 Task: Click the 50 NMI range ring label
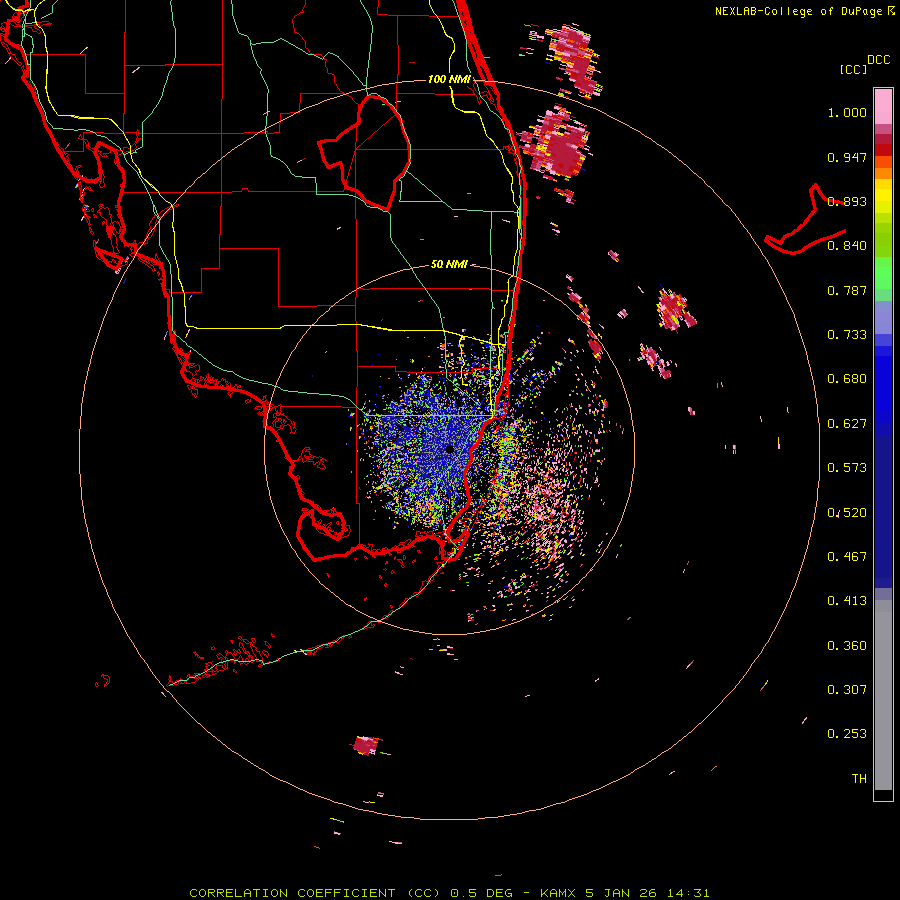pos(449,264)
